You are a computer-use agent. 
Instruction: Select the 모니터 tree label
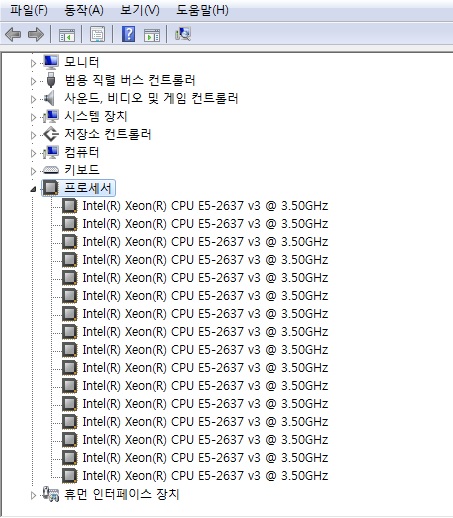coord(82,62)
